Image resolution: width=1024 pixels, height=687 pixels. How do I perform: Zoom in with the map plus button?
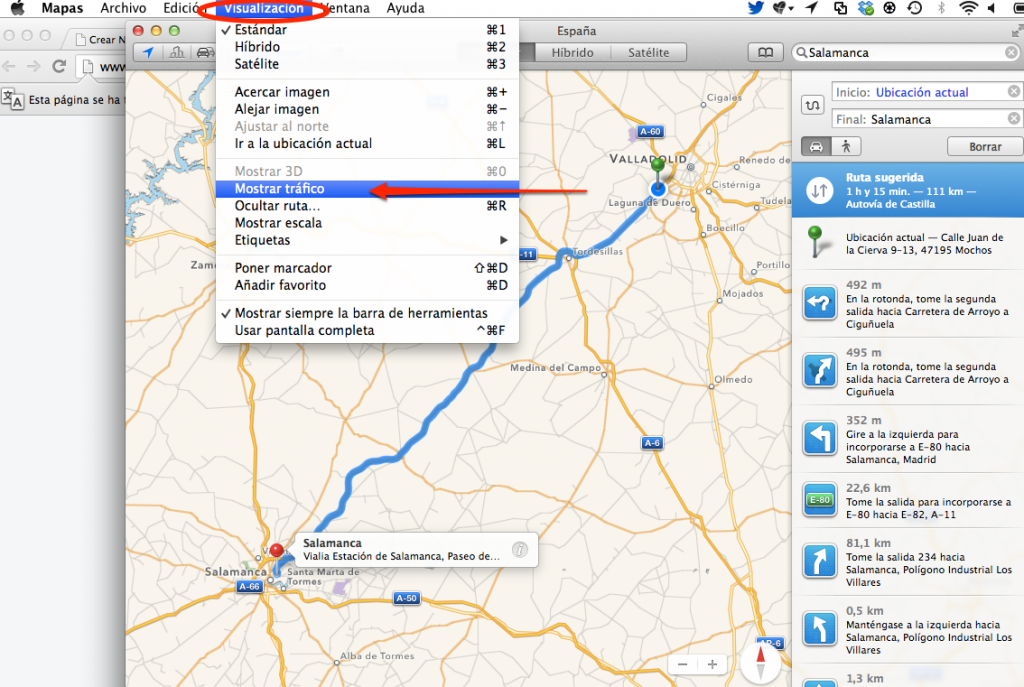pyautogui.click(x=712, y=664)
